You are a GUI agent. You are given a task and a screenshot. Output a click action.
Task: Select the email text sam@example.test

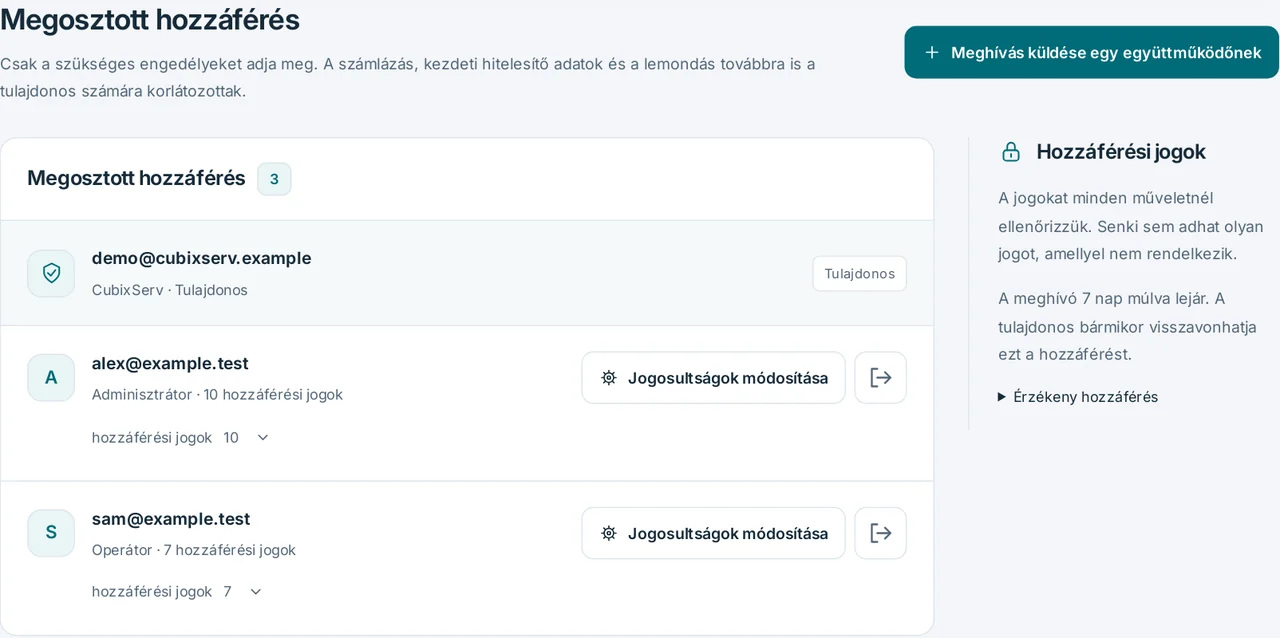pyautogui.click(x=171, y=519)
